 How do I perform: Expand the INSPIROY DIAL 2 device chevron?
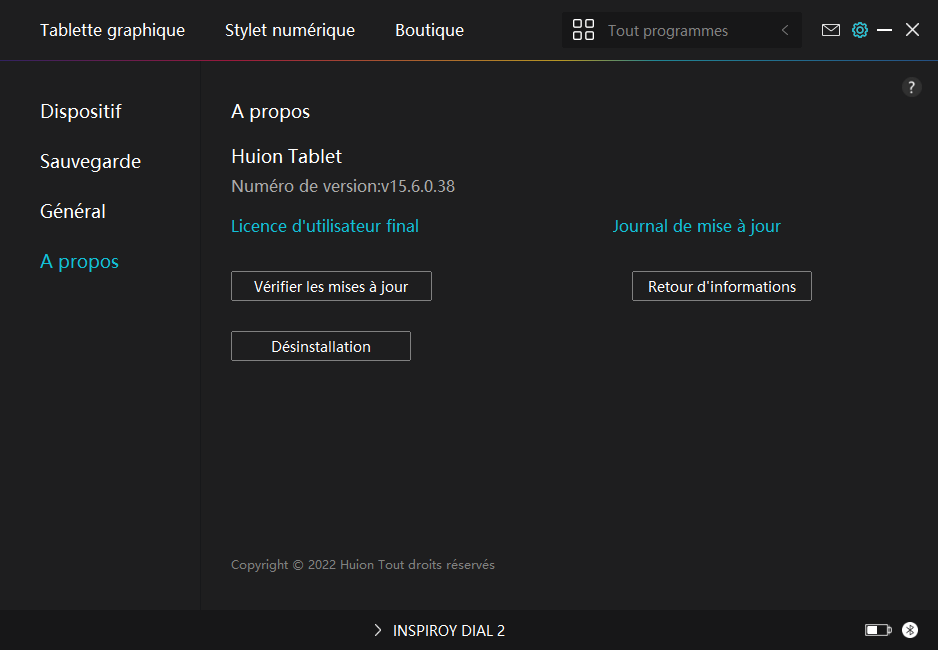coord(377,630)
